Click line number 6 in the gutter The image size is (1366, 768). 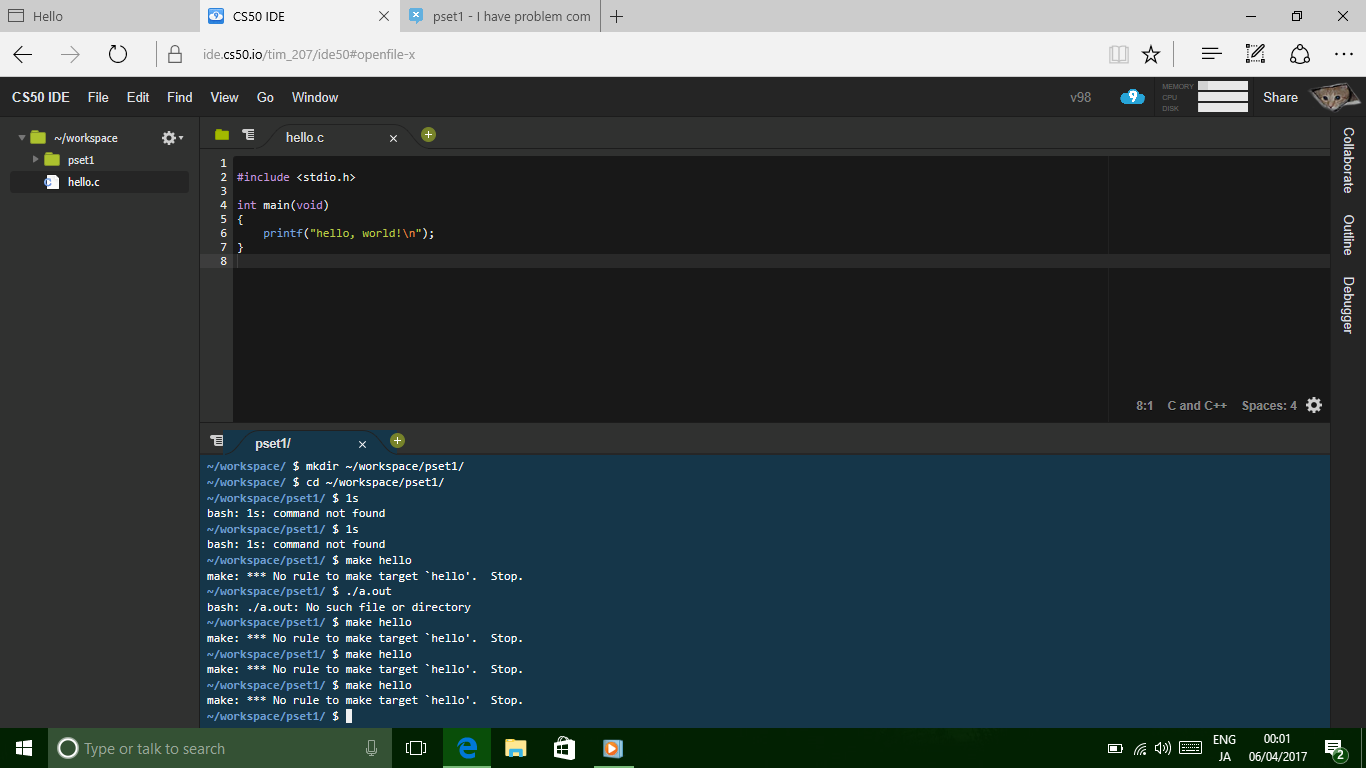(223, 233)
